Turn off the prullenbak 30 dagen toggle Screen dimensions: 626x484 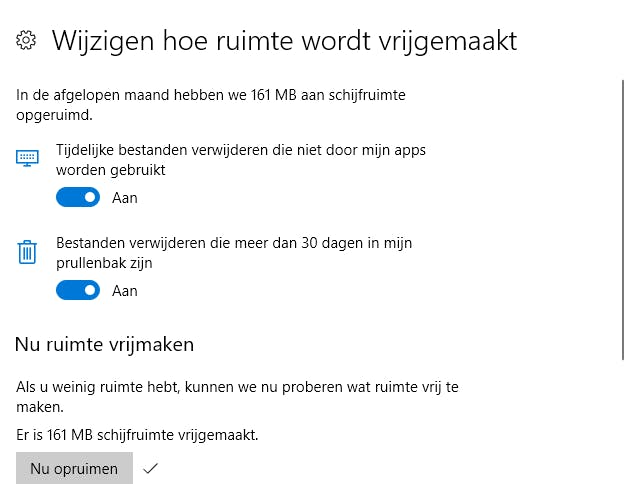coord(78,291)
